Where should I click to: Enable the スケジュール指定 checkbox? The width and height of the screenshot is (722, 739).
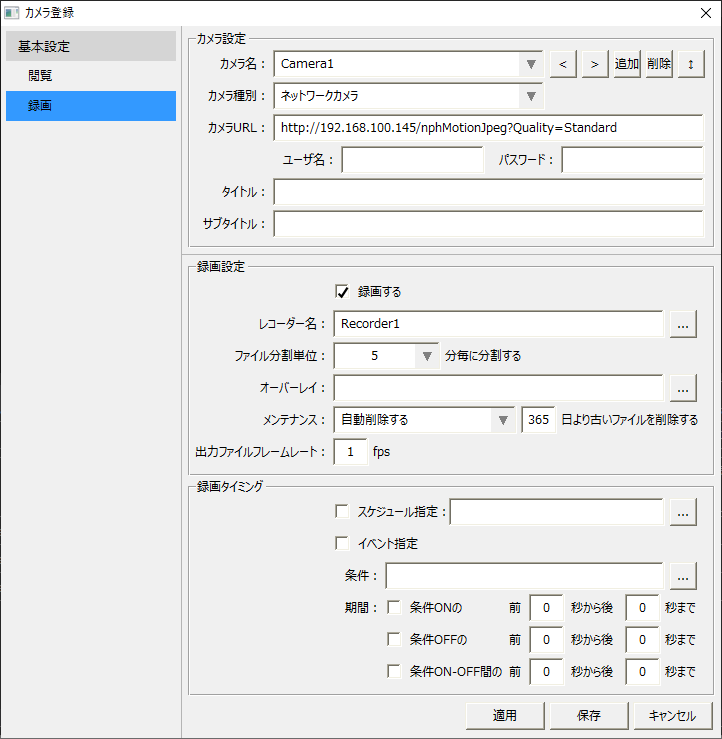pos(342,511)
